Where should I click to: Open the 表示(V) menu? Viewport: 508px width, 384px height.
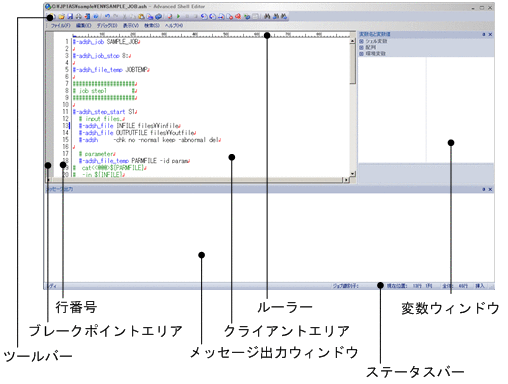pyautogui.click(x=131, y=26)
